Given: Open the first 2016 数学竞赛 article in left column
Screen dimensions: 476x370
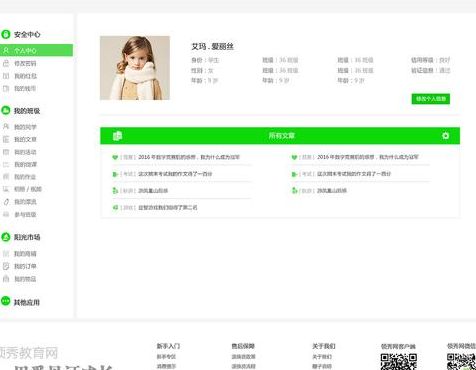Looking at the screenshot, I should click(x=189, y=157).
